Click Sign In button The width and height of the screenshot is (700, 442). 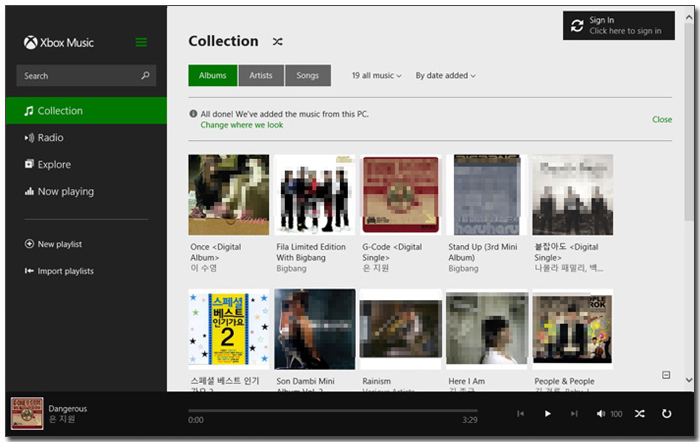(x=619, y=25)
